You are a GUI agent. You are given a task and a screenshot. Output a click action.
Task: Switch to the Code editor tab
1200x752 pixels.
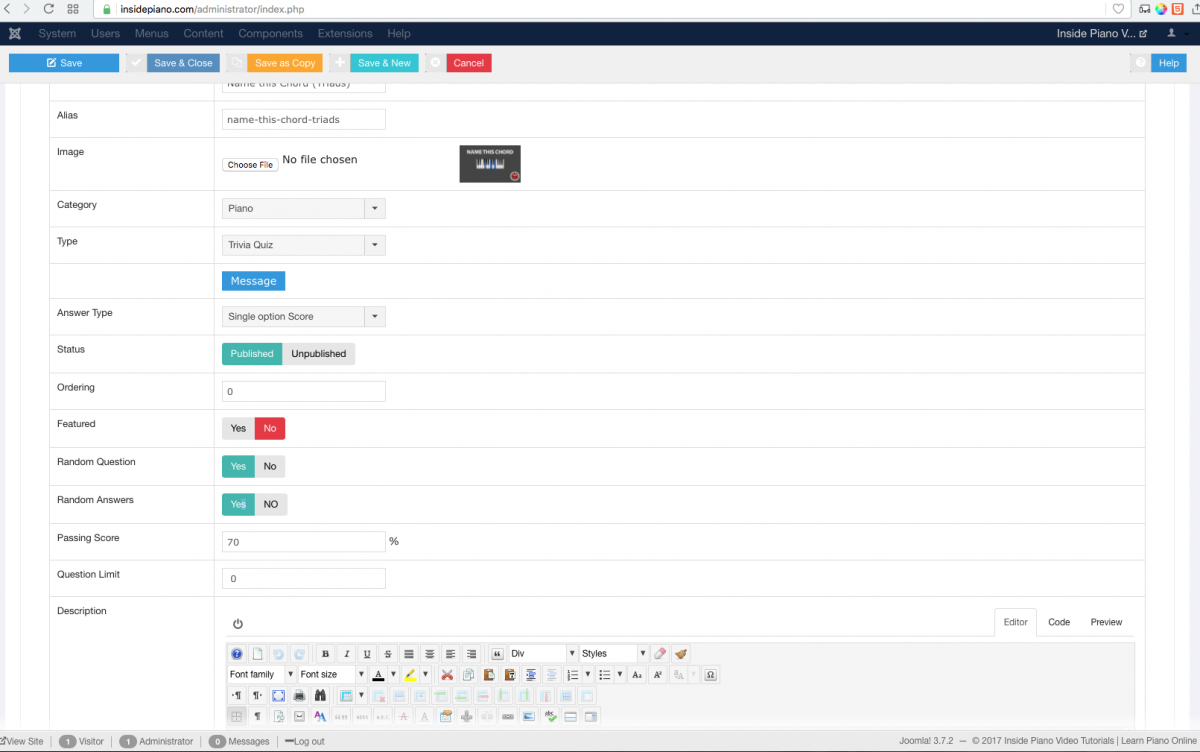pos(1059,622)
